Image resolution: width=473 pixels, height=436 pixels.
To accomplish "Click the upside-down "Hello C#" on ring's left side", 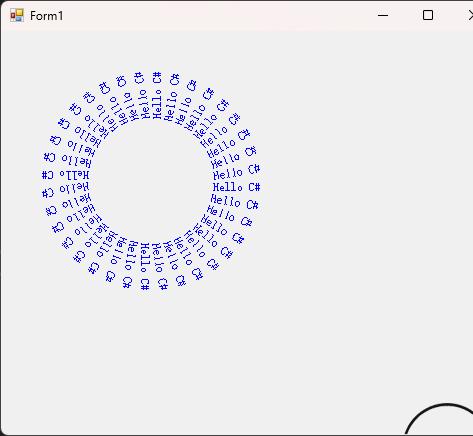I will point(66,175).
